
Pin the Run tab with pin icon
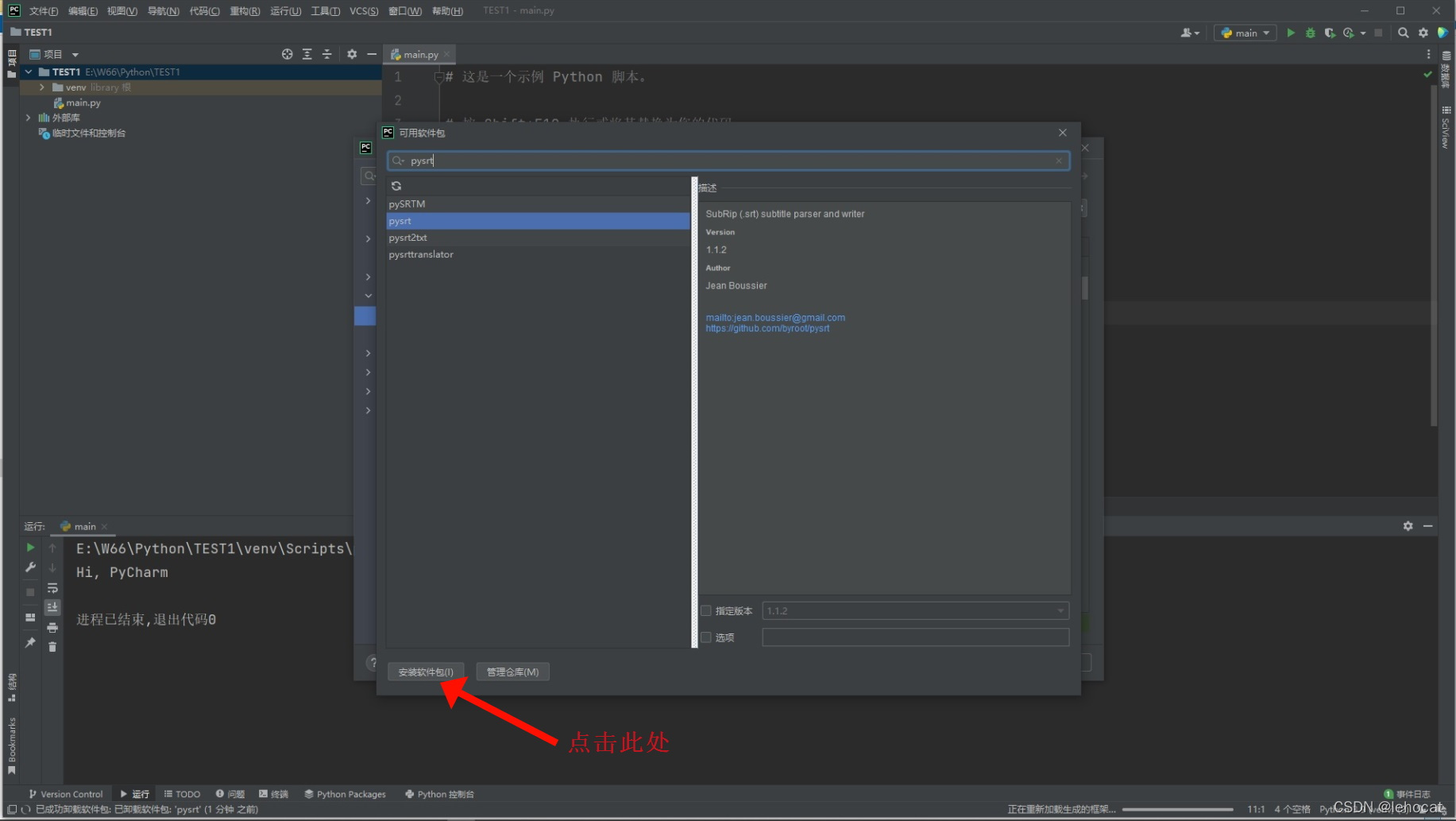coord(30,642)
